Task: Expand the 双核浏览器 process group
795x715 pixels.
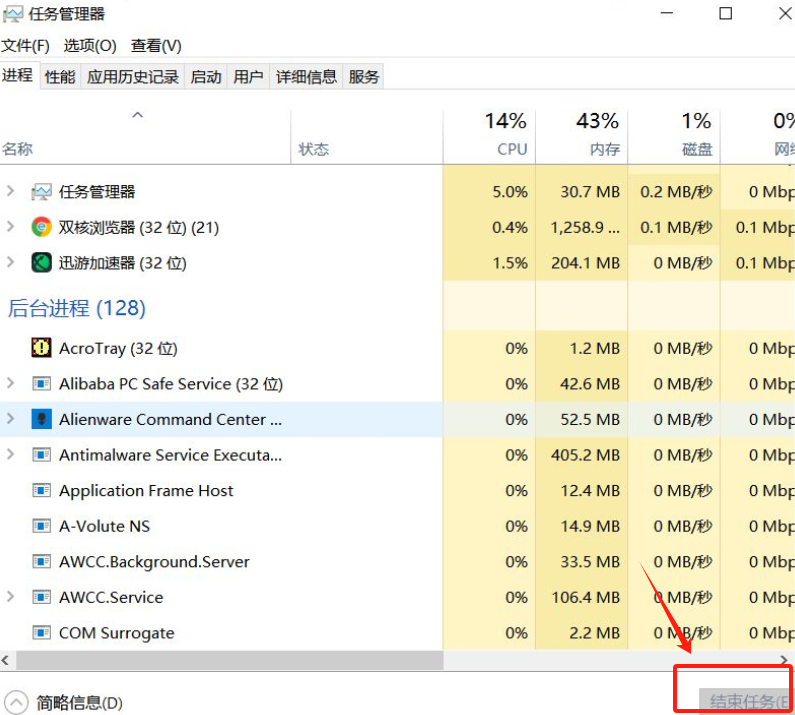Action: (10, 227)
